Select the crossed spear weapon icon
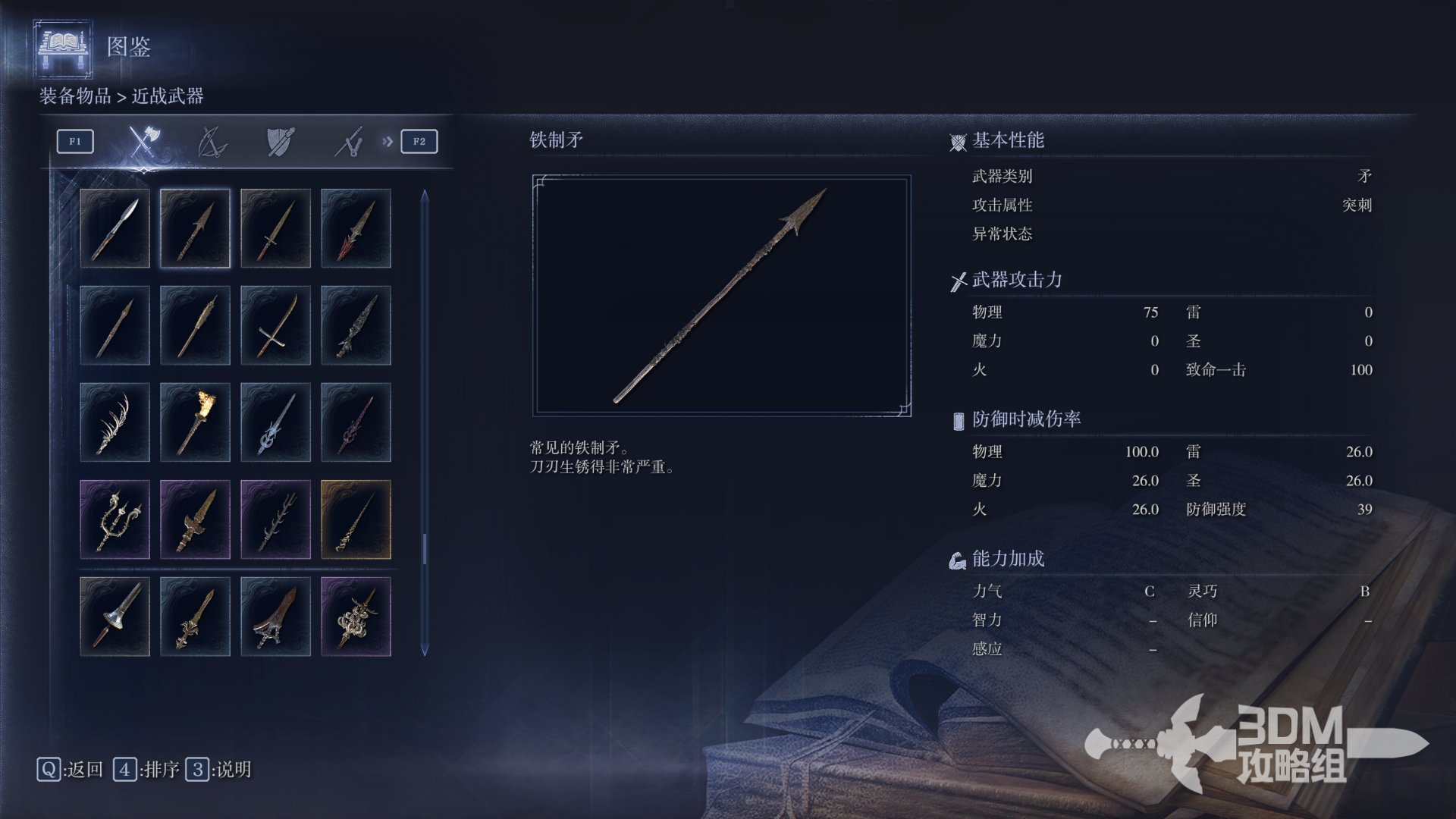 point(275,325)
